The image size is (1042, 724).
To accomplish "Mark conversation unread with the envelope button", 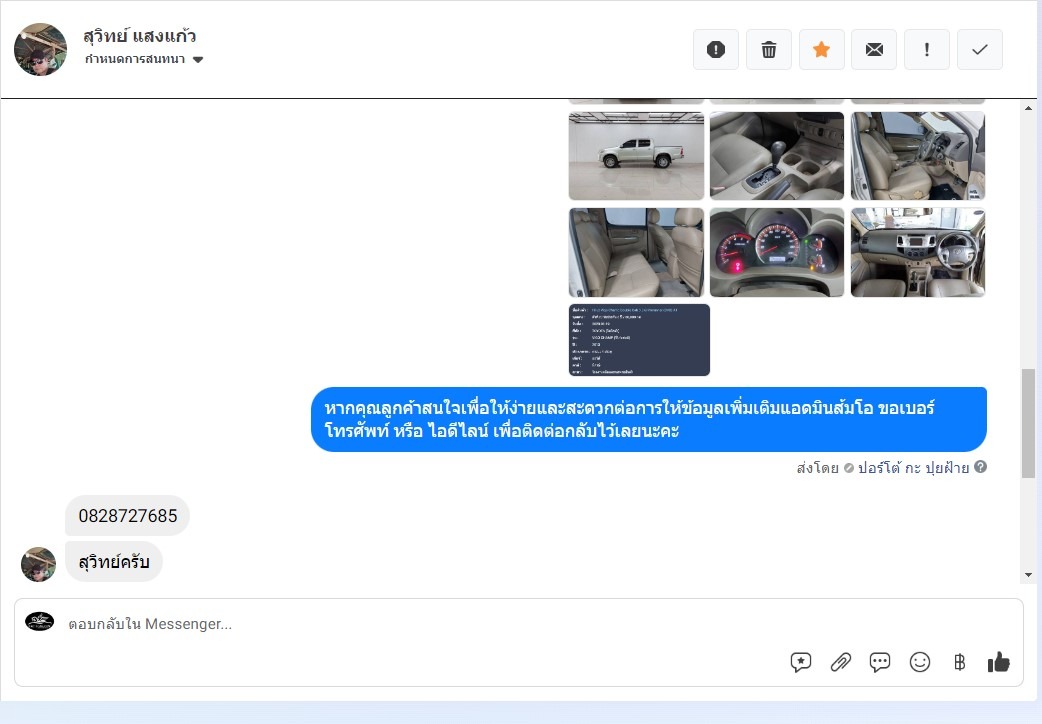I will pos(874,50).
